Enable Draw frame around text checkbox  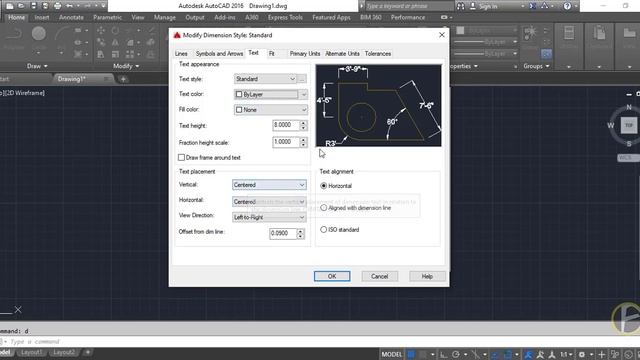182,158
